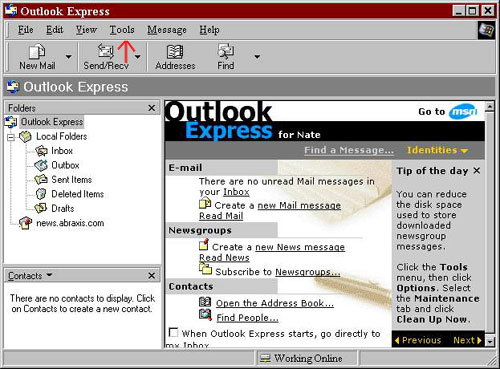Open the Message menu
This screenshot has width=500, height=369.
(167, 30)
